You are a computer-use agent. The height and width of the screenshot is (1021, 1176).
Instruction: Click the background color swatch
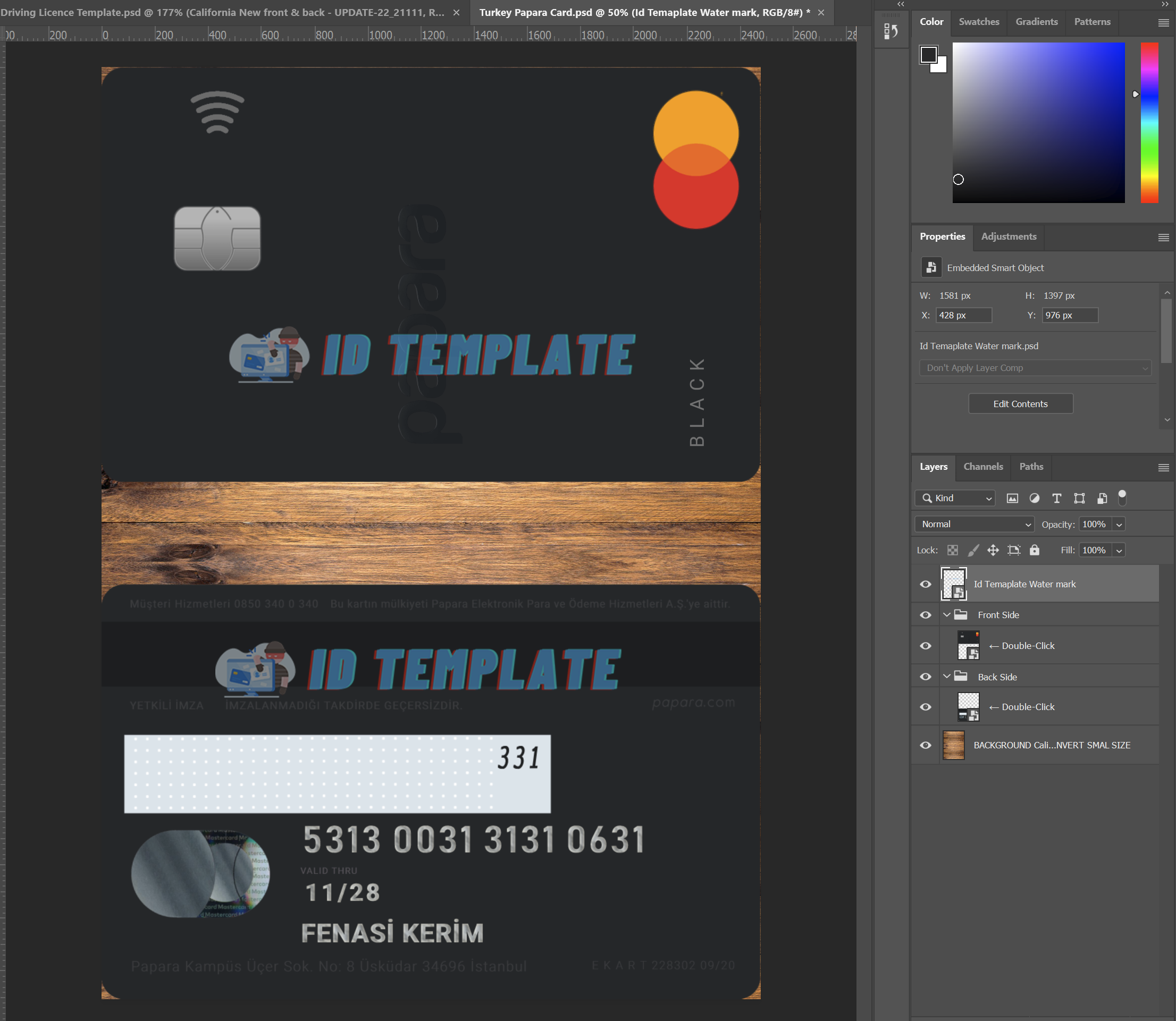coord(940,66)
